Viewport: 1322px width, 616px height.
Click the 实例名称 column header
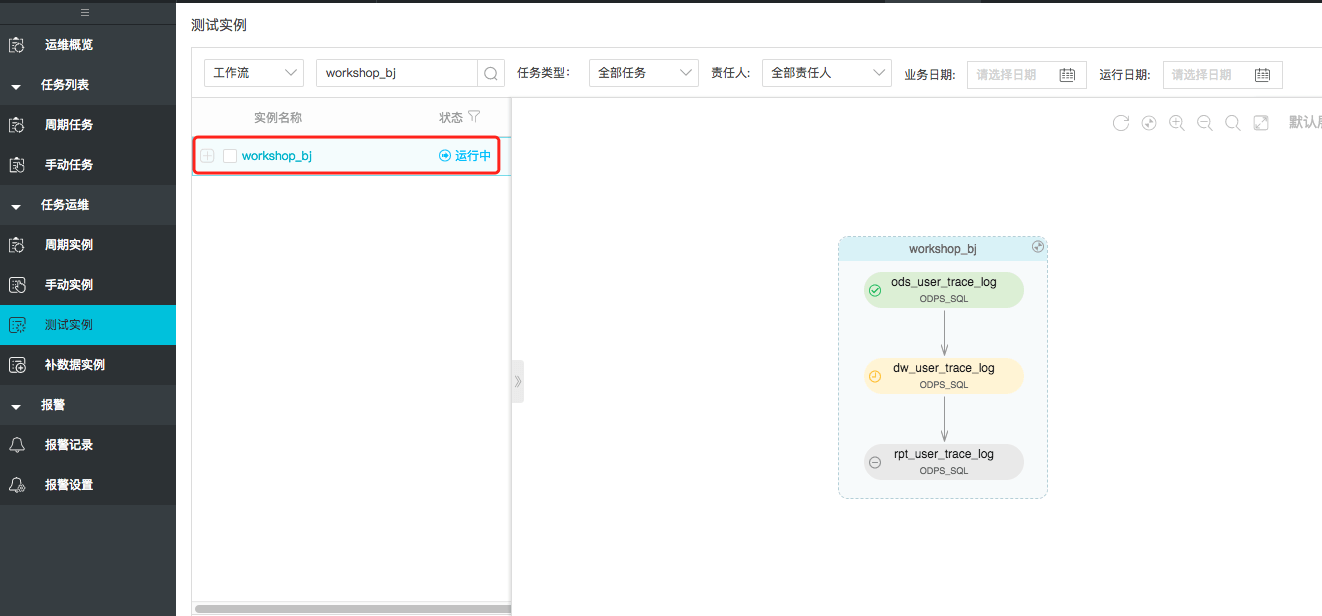point(278,117)
